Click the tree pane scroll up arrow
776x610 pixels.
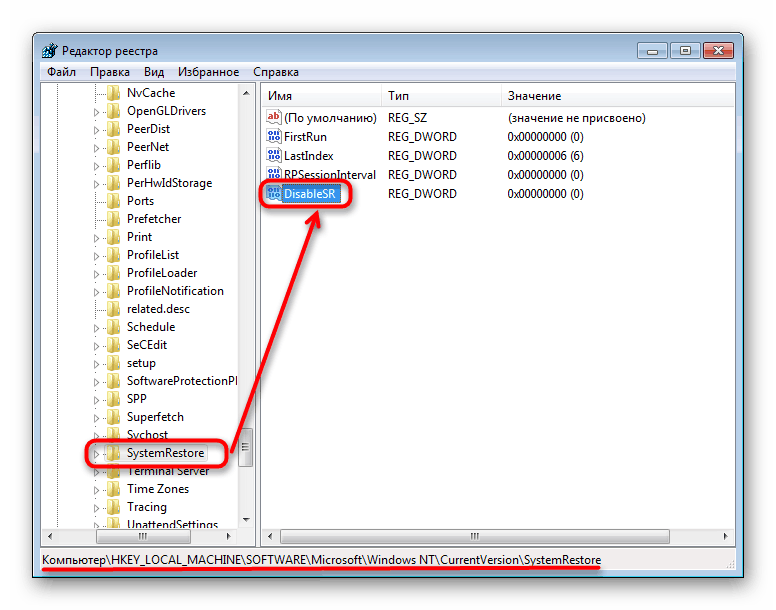(x=246, y=93)
